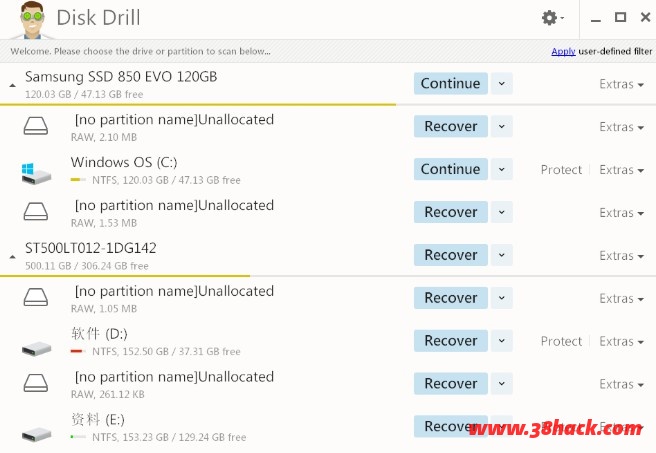Open Extras menu for 2.10 MB unallocated
Screen dimensions: 656x453
(x=621, y=127)
